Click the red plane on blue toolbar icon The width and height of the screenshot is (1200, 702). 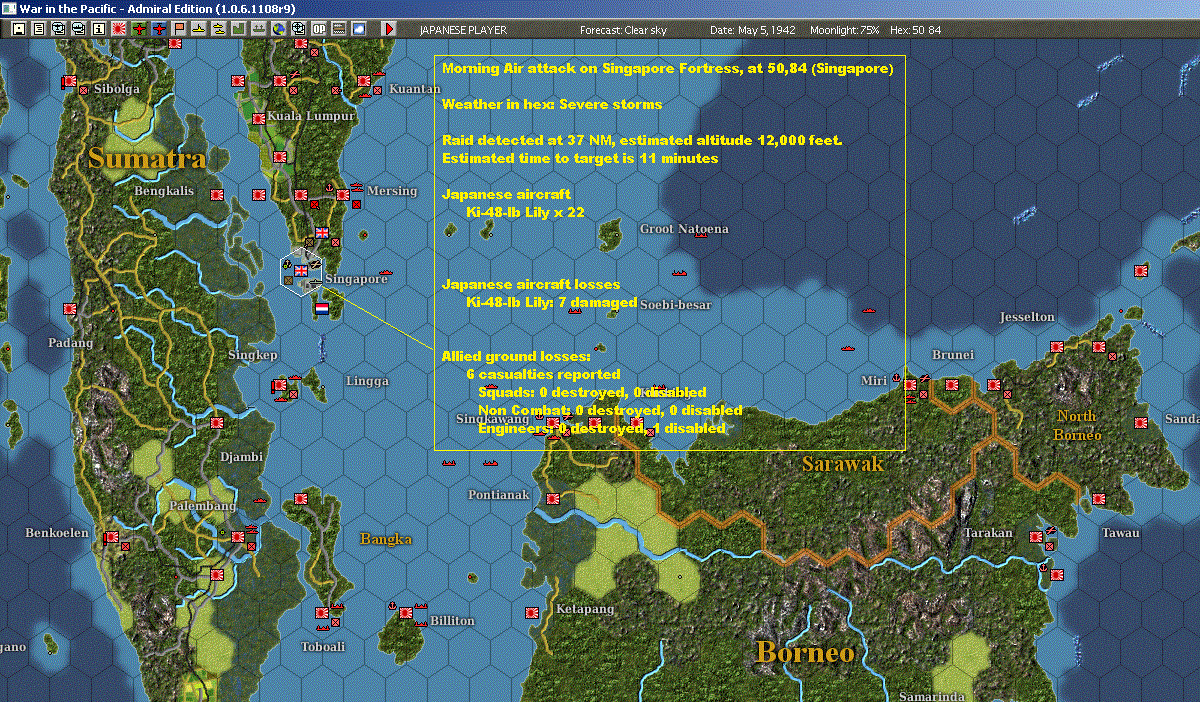(158, 29)
